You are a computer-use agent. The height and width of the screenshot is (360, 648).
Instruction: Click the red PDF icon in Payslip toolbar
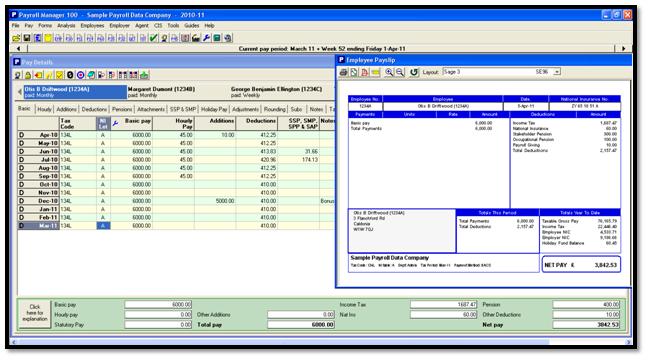tap(364, 72)
